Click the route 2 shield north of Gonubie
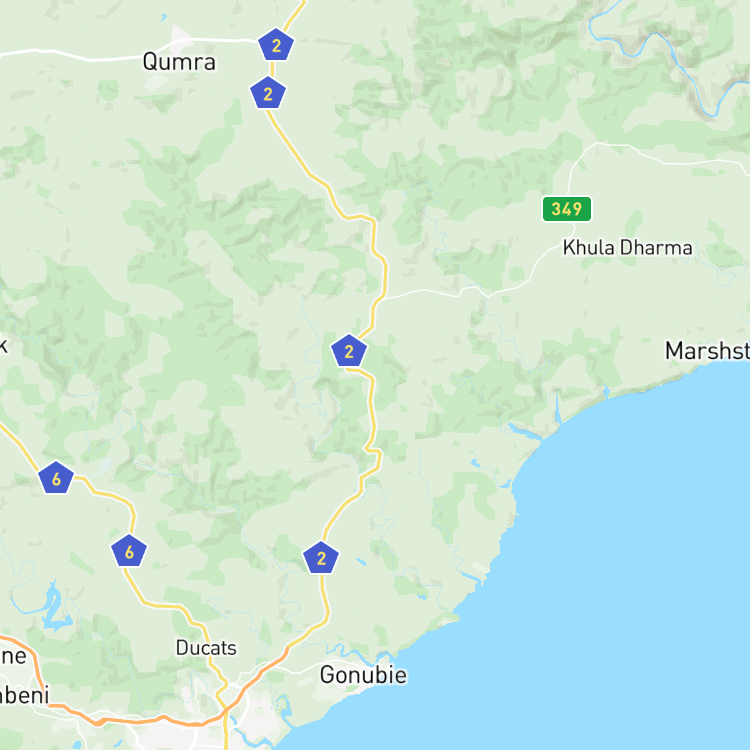750x750 pixels. [321, 558]
